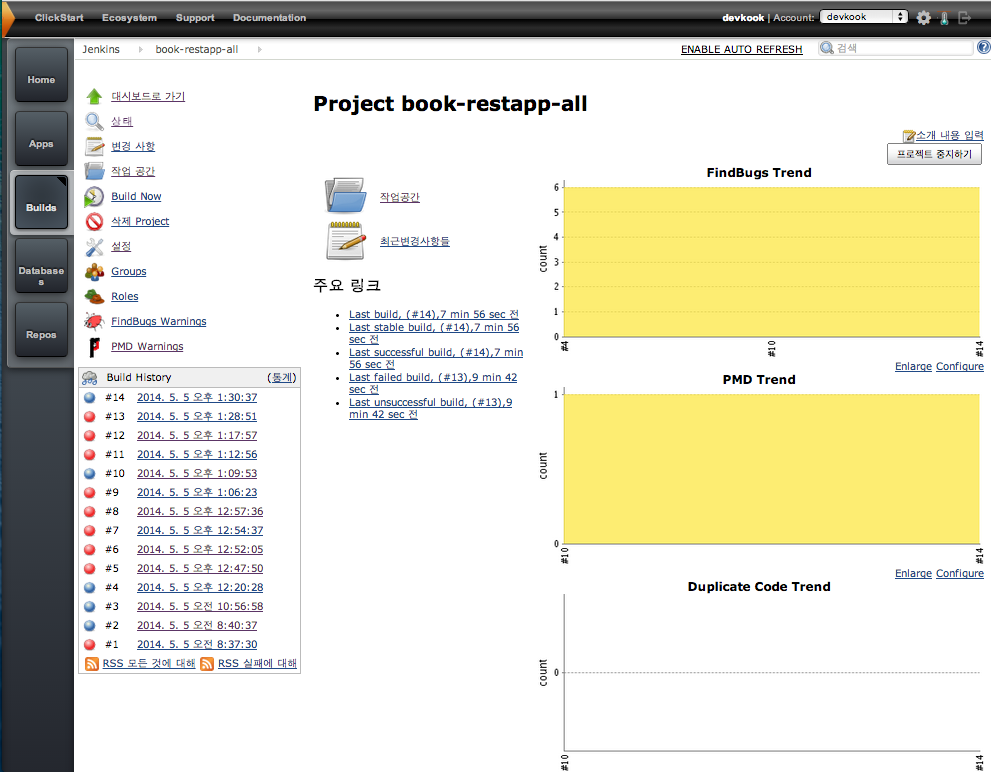Click the wrench configure icon
The width and height of the screenshot is (991, 772).
pos(94,247)
